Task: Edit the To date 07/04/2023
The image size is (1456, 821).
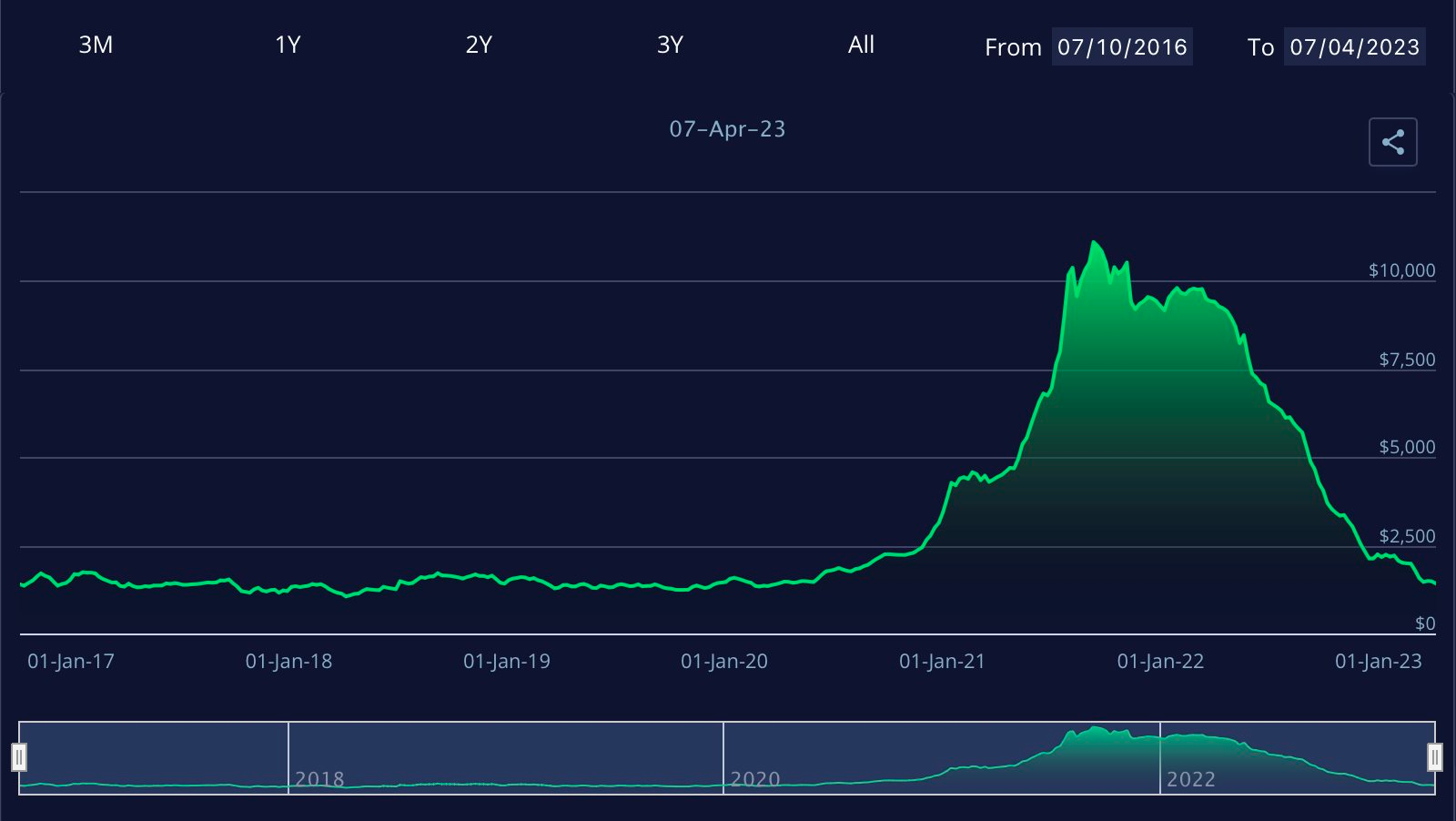Action: (x=1355, y=46)
